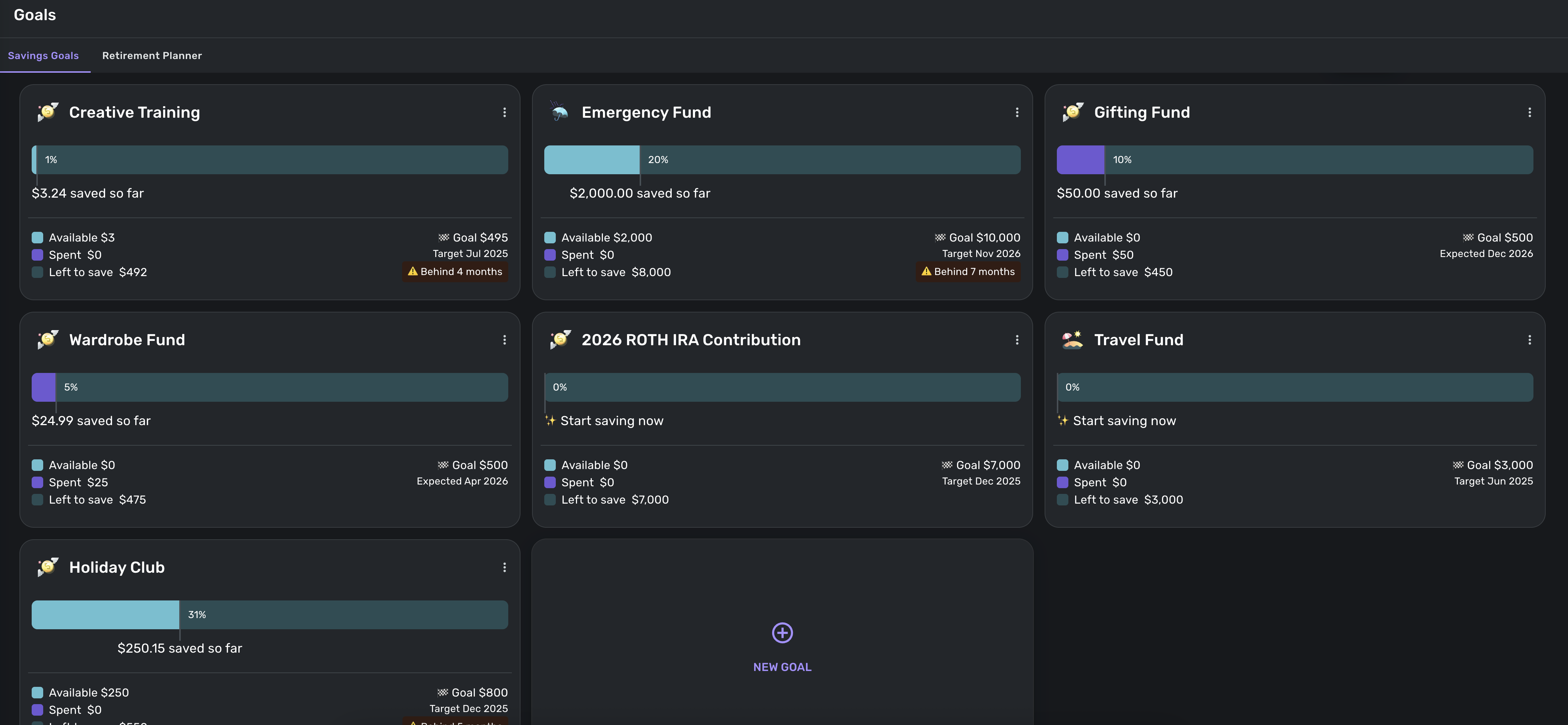This screenshot has width=1568, height=725.
Task: Open Creative Training three-dot options menu
Action: (x=504, y=113)
